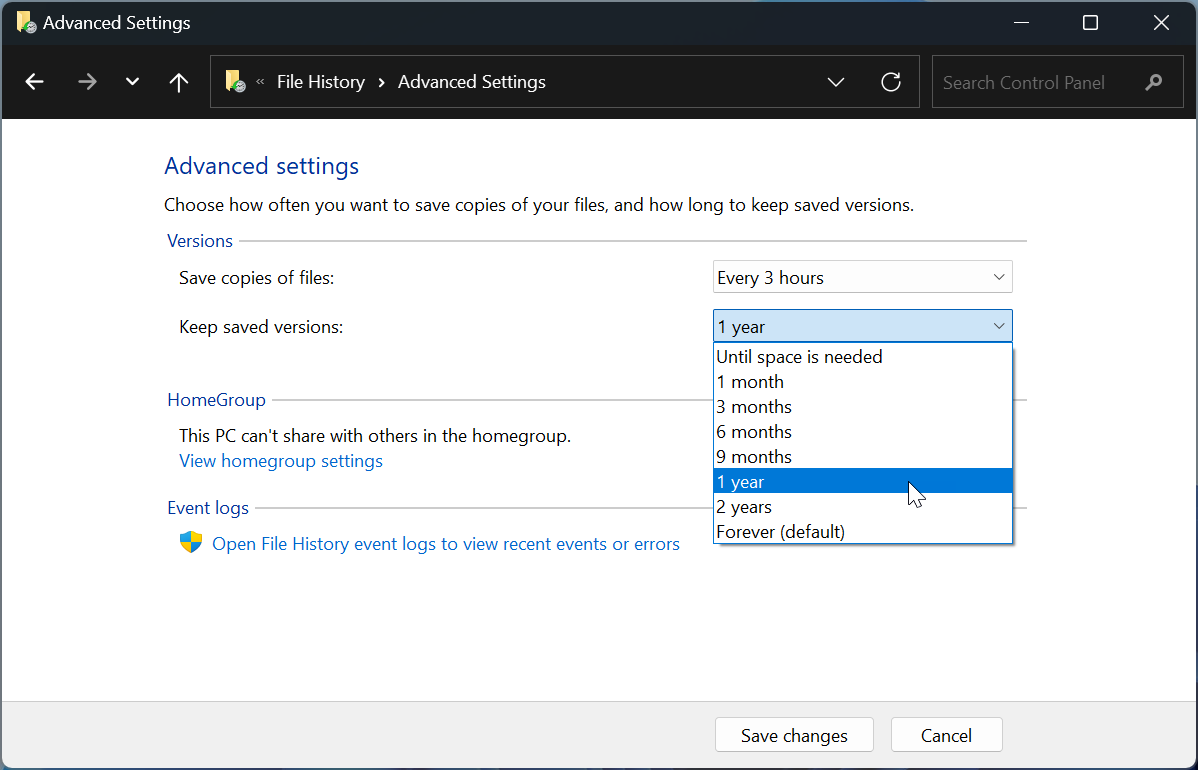
Task: Click the "Save changes" button
Action: pos(794,734)
